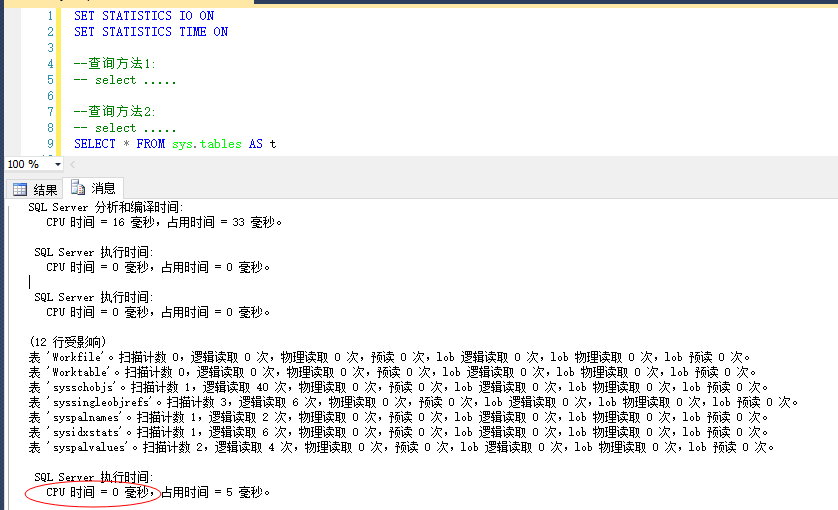
Task: Click line number 3 in the editor gutter
Action: point(50,48)
